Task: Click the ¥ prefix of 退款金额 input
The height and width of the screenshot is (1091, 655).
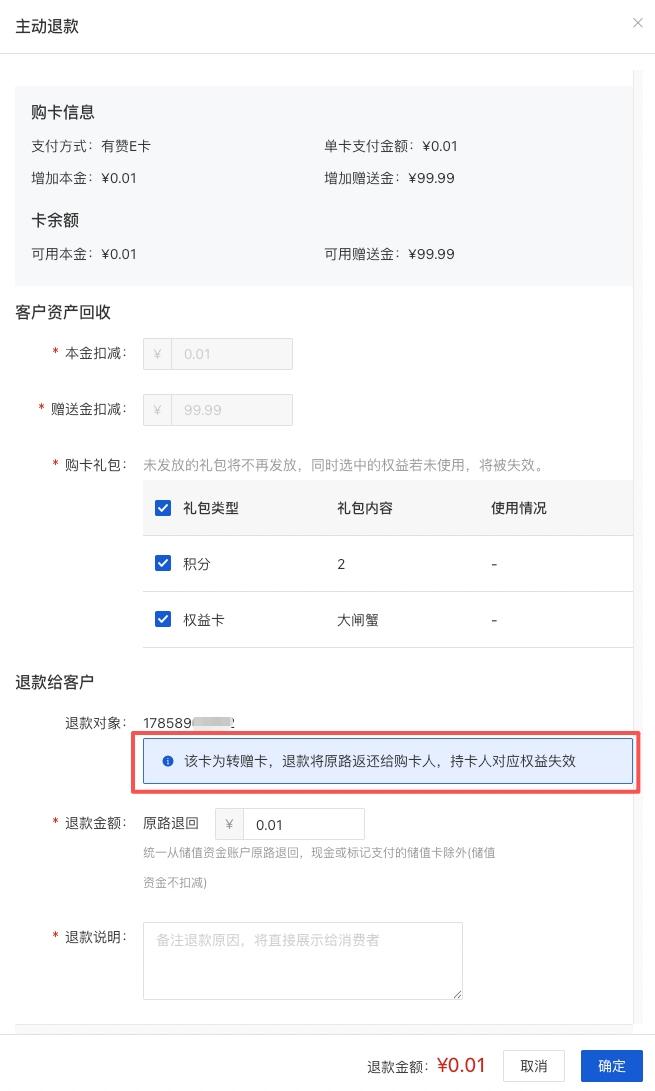Action: [x=230, y=825]
